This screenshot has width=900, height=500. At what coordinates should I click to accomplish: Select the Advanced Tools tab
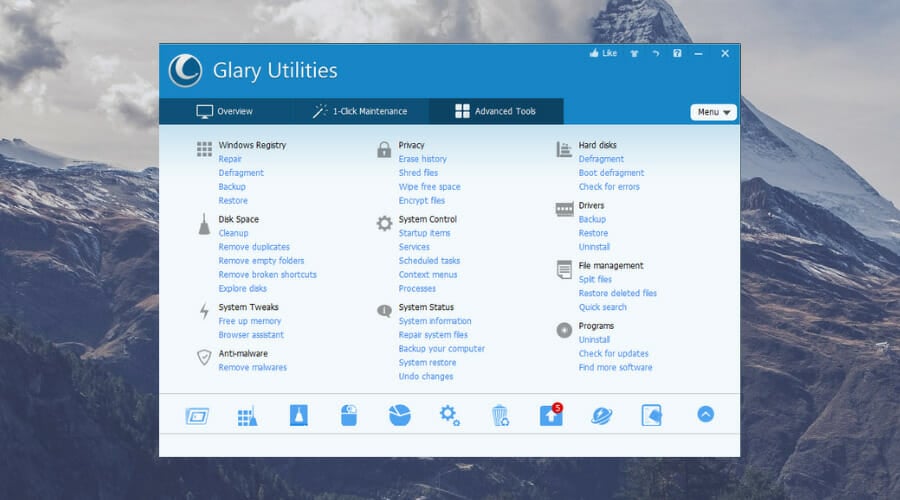pyautogui.click(x=495, y=111)
